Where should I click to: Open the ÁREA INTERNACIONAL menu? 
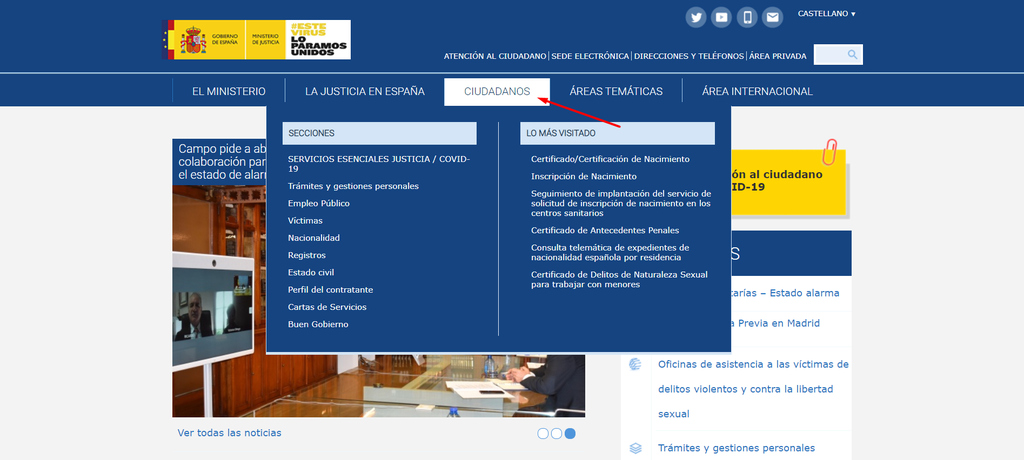[757, 91]
